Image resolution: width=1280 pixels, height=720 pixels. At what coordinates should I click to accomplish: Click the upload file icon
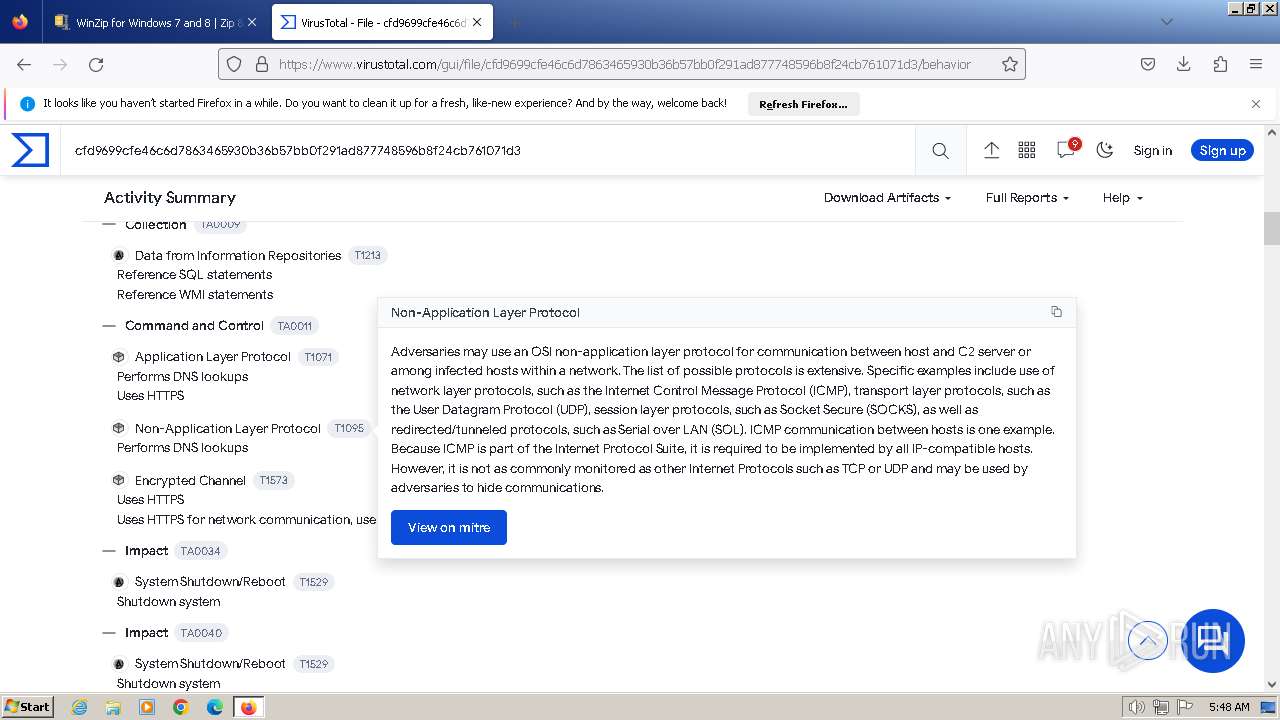coord(991,150)
